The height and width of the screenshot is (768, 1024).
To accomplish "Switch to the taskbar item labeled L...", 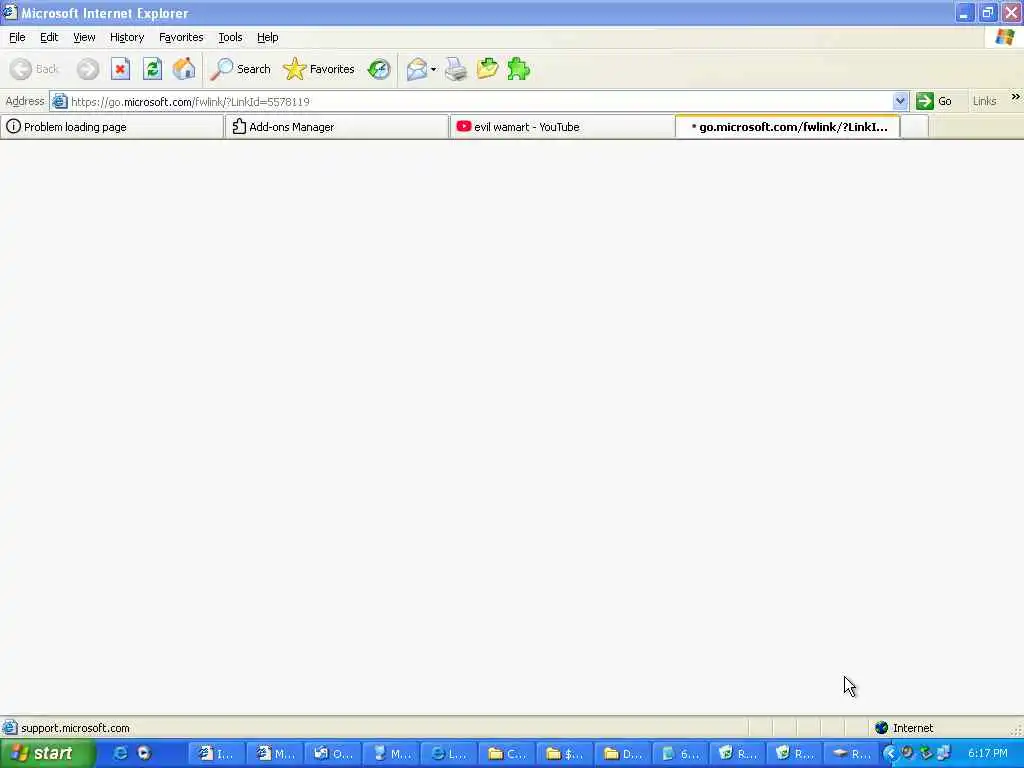I will click(x=449, y=754).
